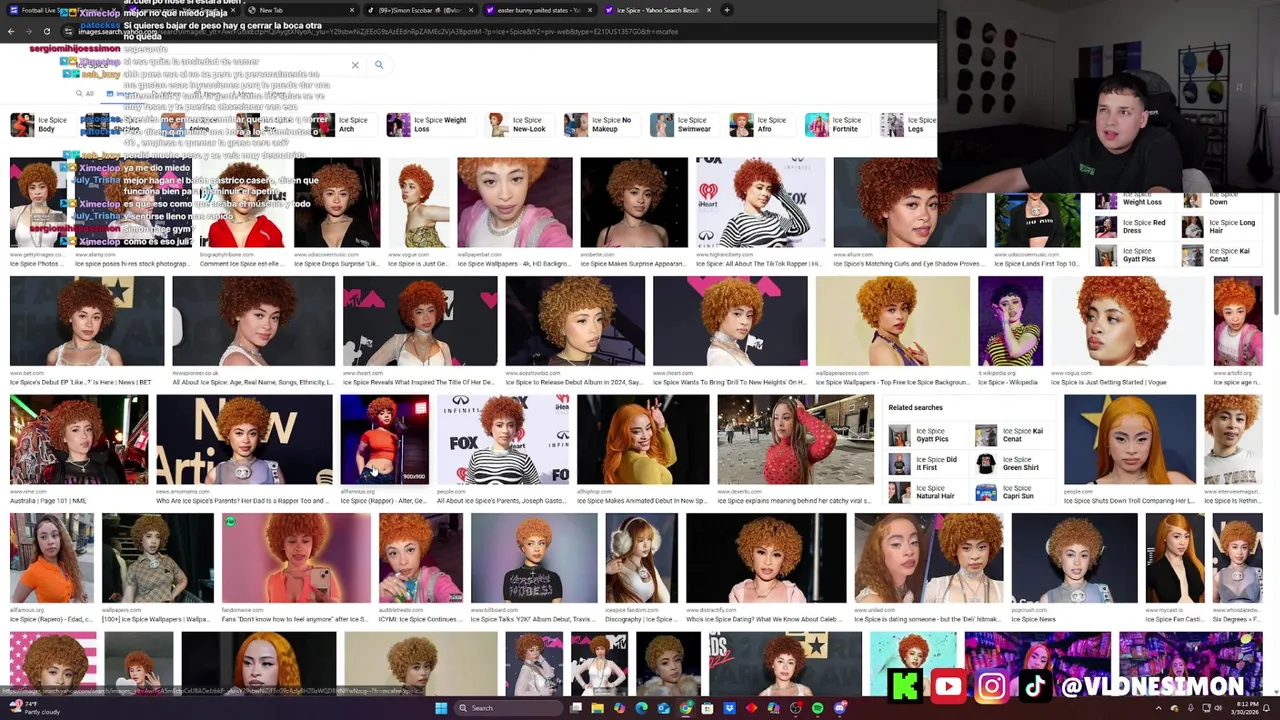Close the New Tab browser tab
This screenshot has height=720, width=1280.
point(351,10)
